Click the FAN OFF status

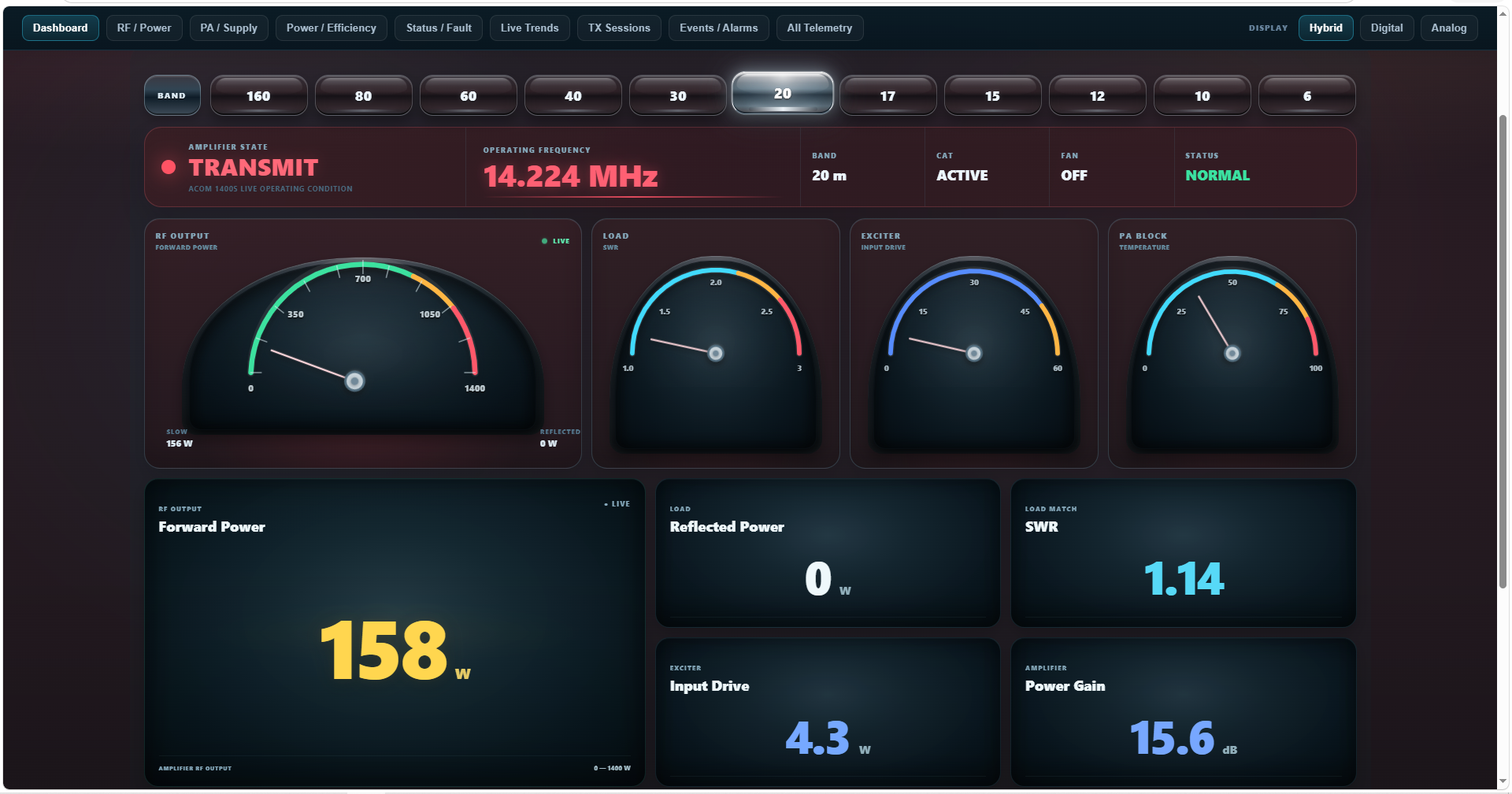1073,175
